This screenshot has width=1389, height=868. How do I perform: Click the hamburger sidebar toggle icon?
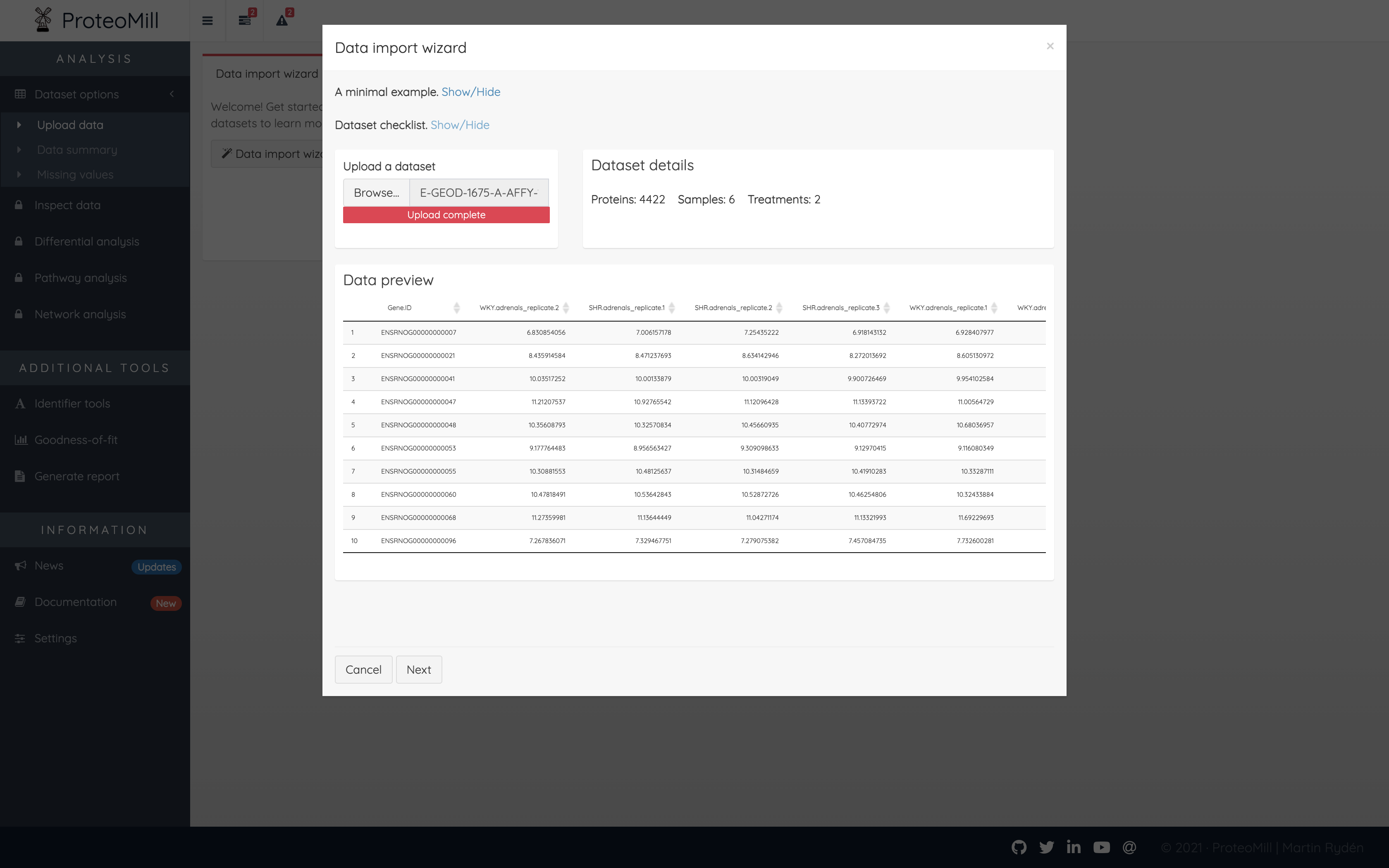[x=207, y=21]
